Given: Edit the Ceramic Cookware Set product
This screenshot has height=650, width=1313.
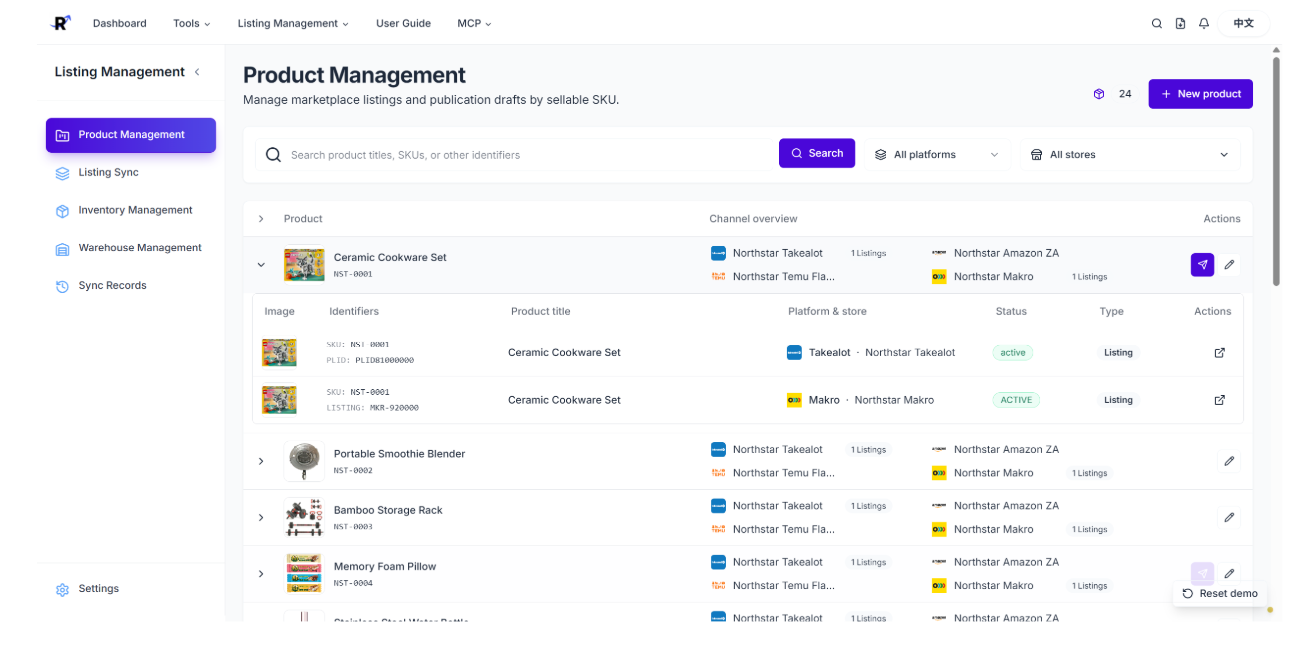Looking at the screenshot, I should [x=1230, y=265].
